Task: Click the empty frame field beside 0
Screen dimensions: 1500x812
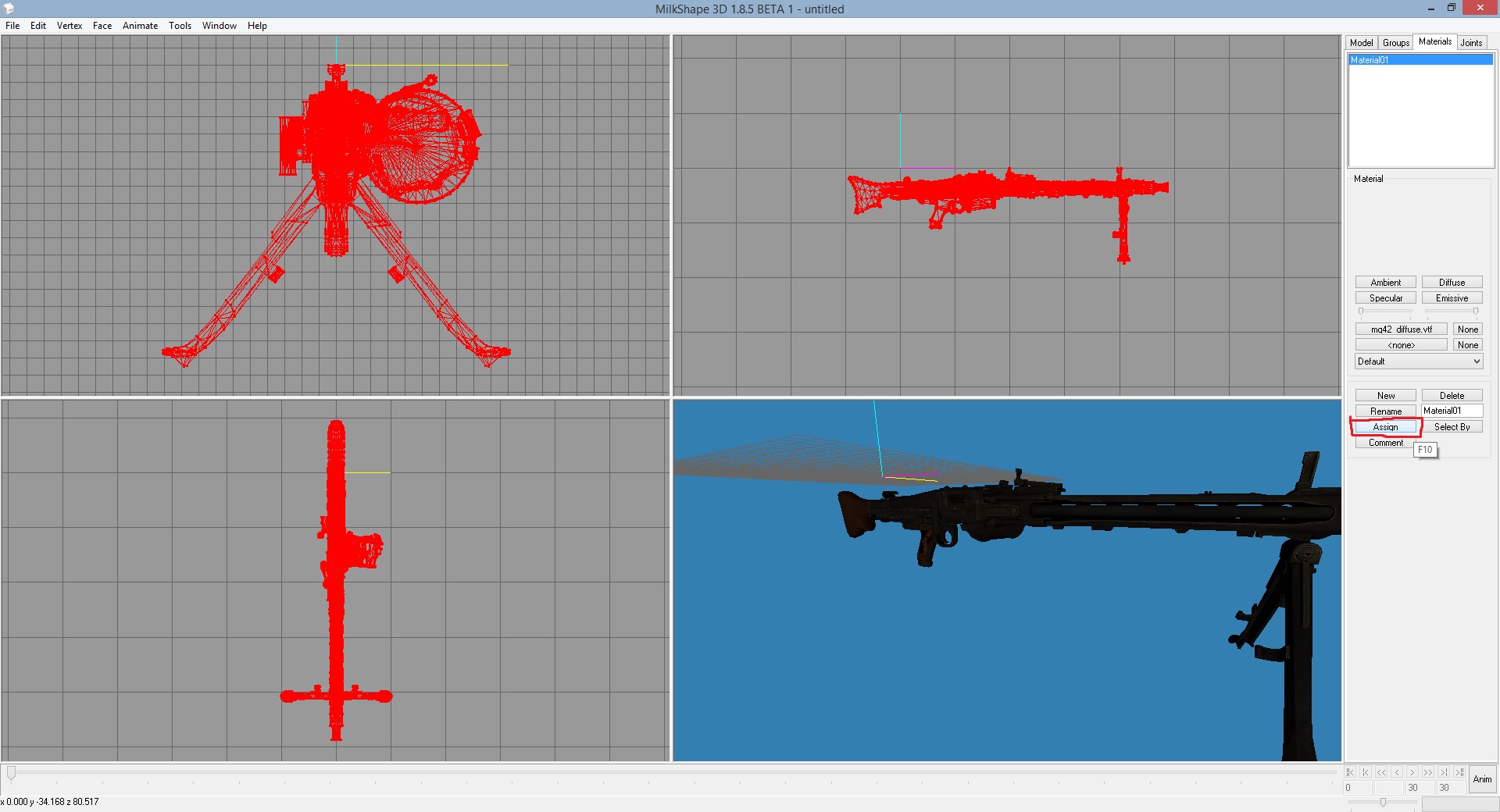Action: coord(1388,788)
